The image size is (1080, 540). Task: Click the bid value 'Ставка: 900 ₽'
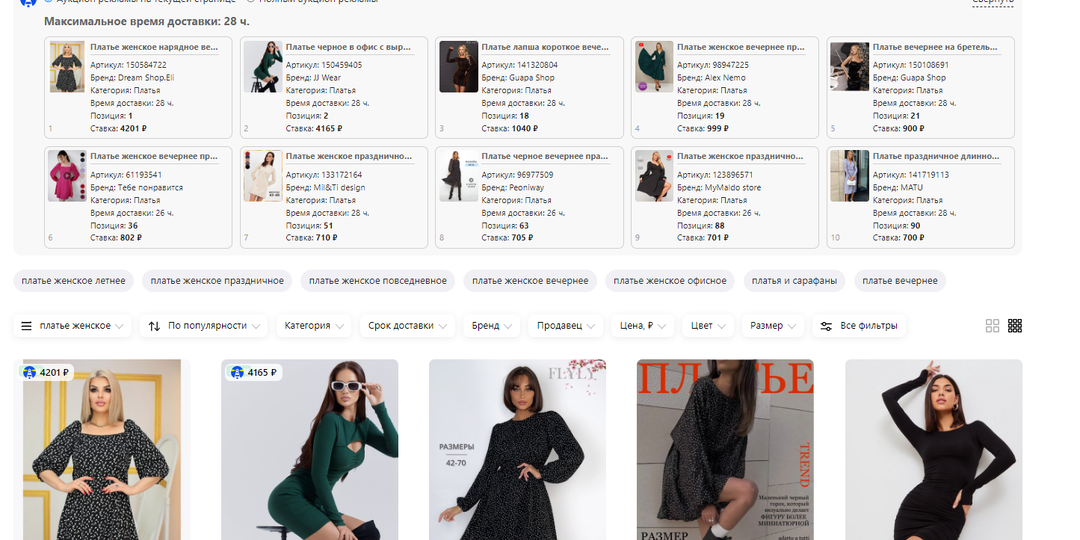click(898, 128)
